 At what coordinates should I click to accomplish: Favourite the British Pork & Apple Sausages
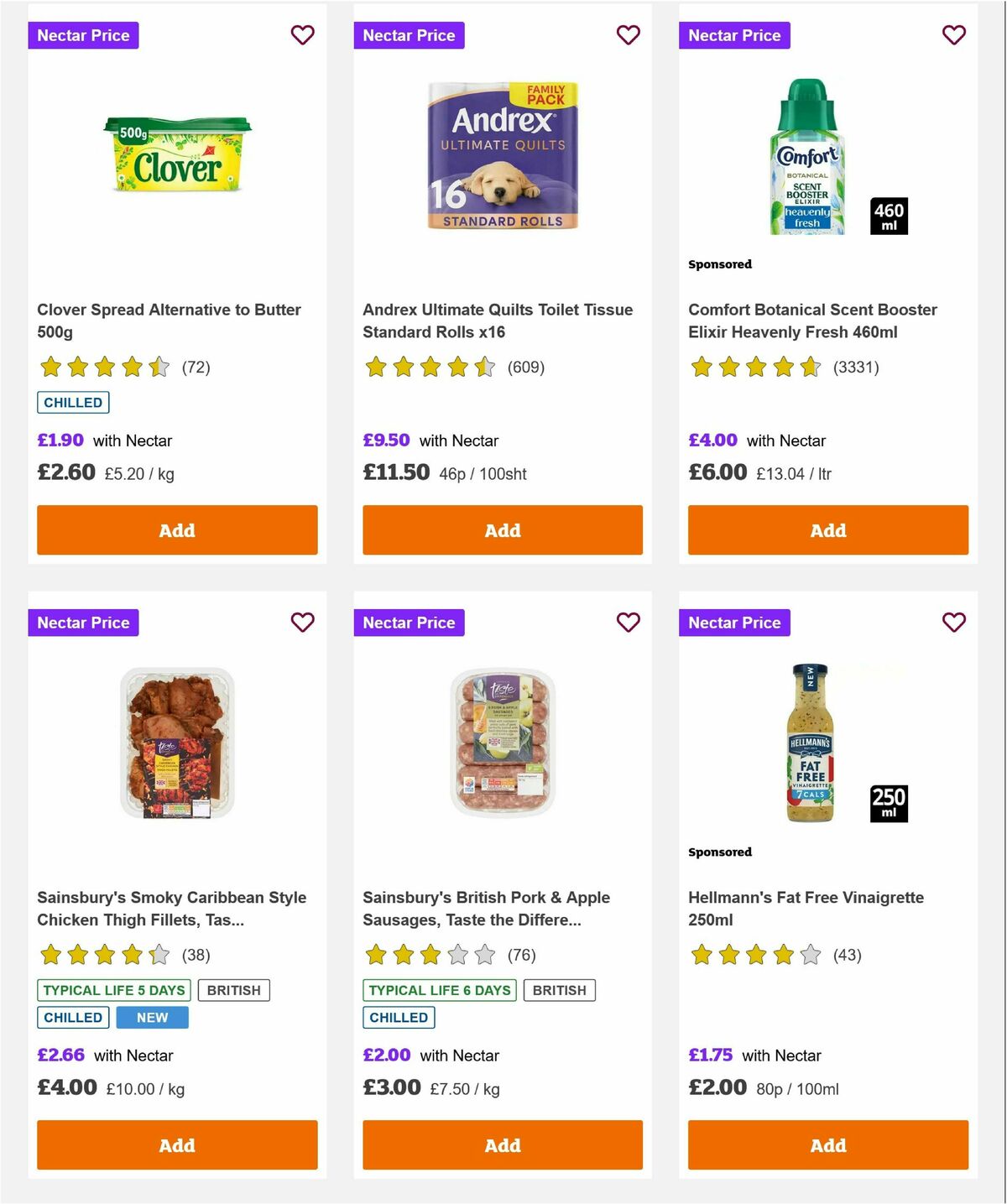click(628, 623)
